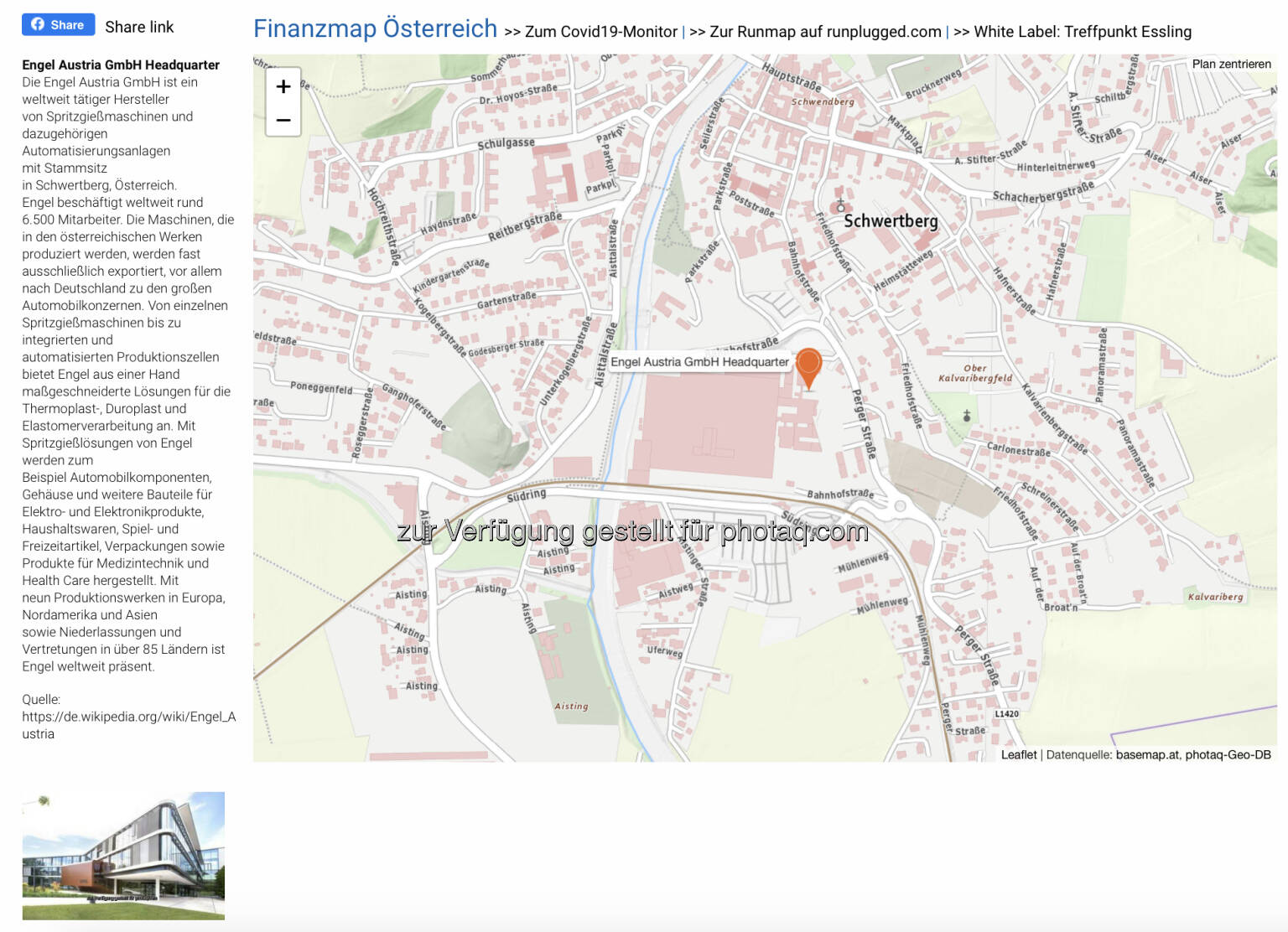Open the basemap.at data source link
The image size is (1288, 932).
[x=1146, y=755]
